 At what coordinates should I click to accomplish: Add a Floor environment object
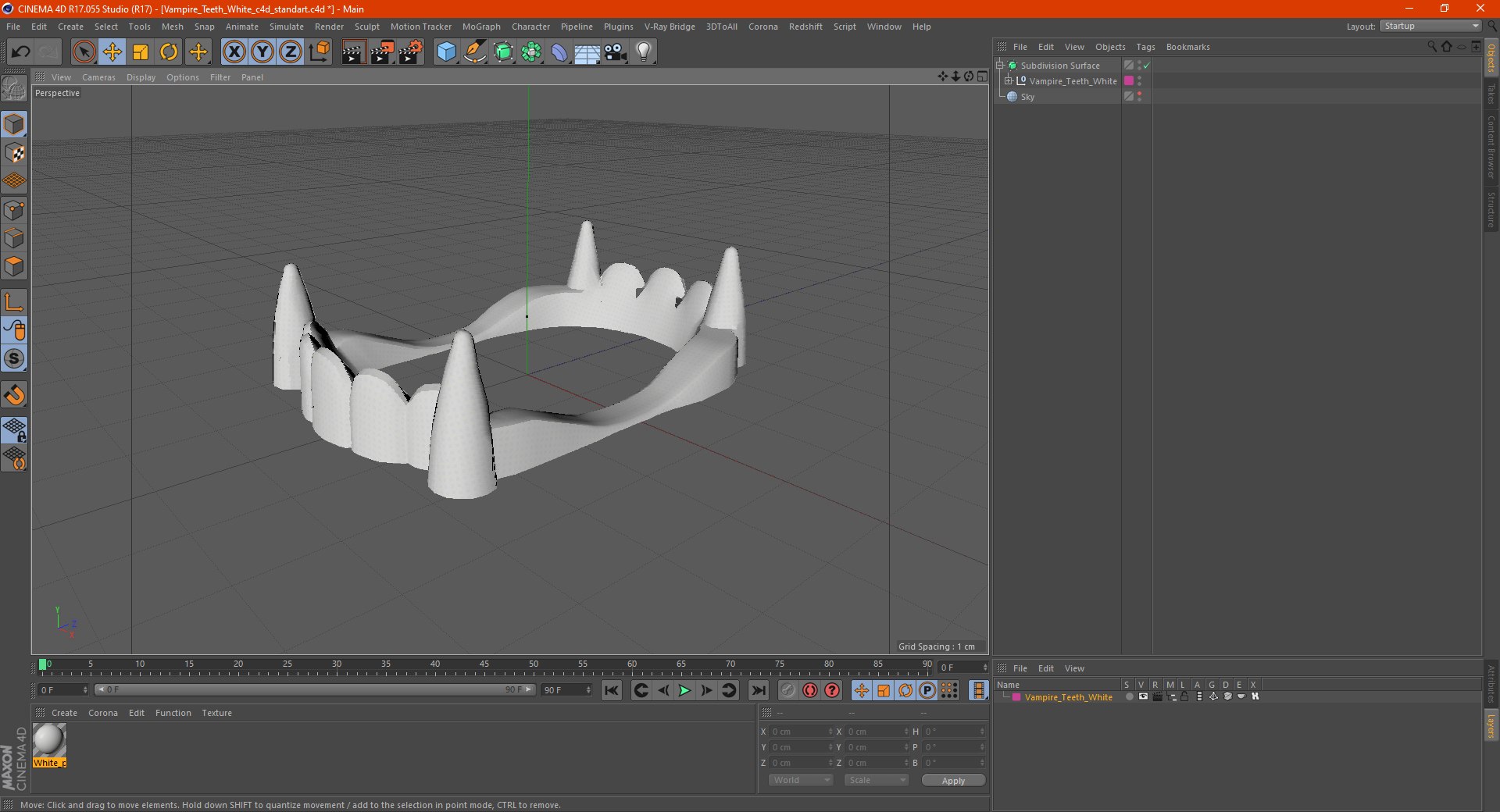(x=587, y=52)
